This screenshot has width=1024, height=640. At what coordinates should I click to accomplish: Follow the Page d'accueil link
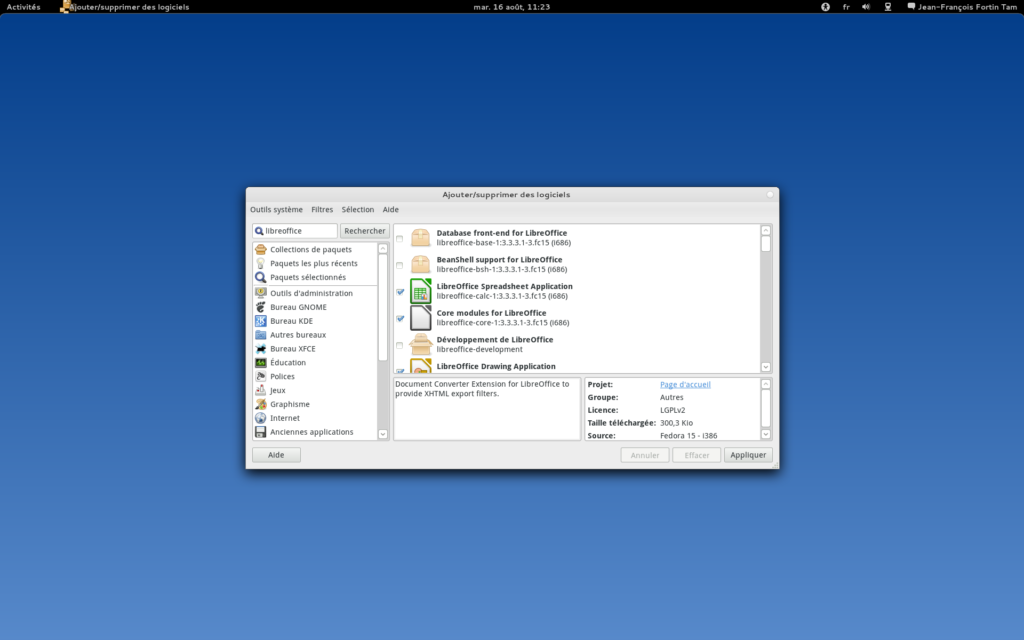685,385
